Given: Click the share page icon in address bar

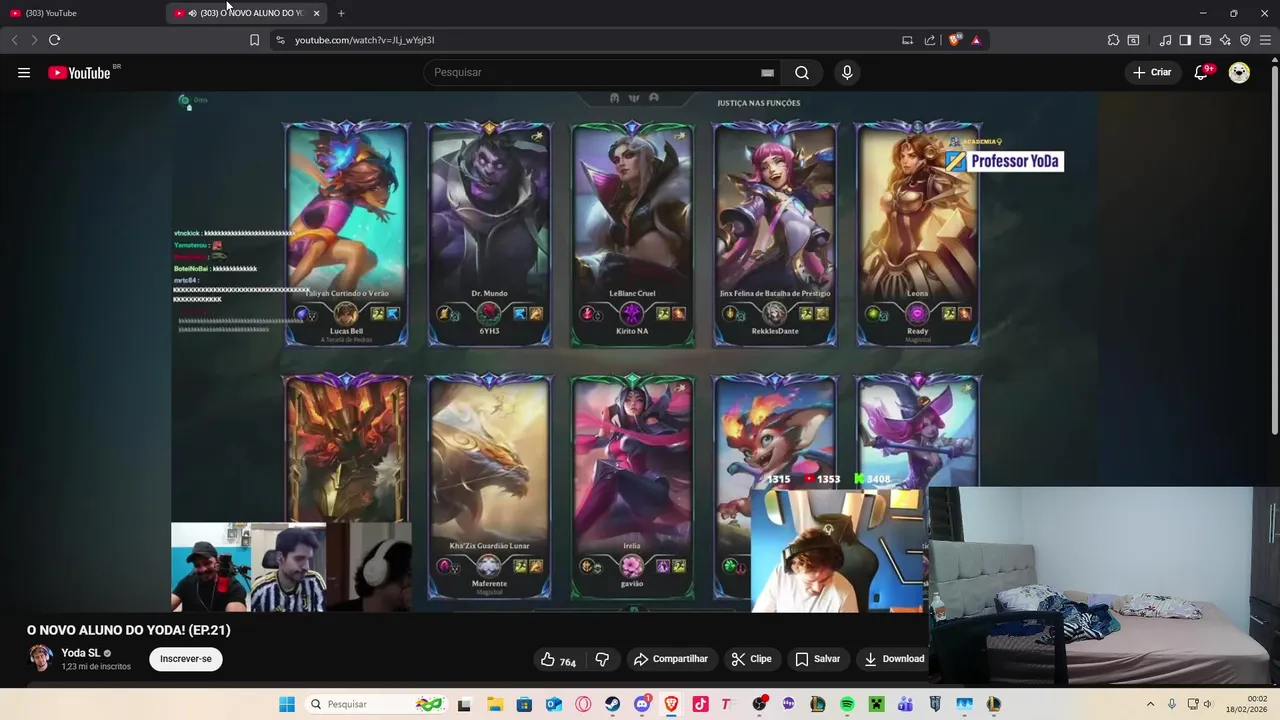Looking at the screenshot, I should click(930, 40).
